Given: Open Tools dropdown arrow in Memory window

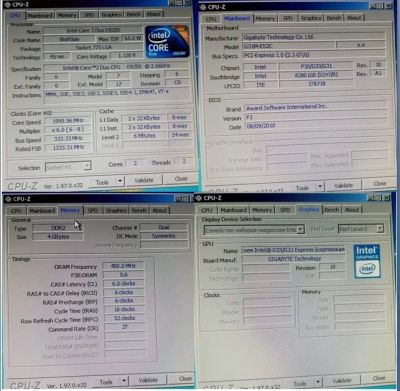Looking at the screenshot, I should tap(123, 381).
